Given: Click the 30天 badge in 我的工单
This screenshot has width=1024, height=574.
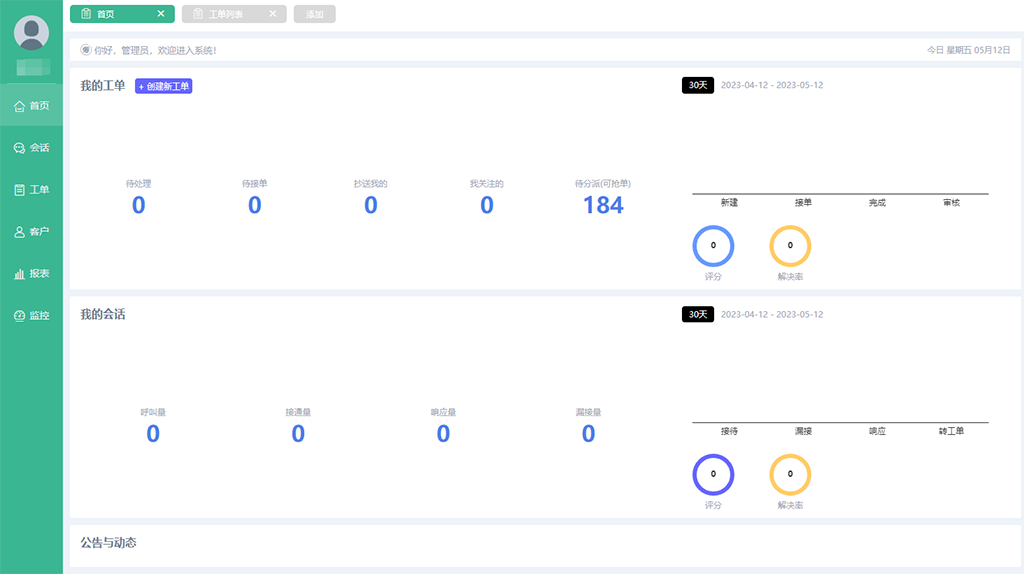Looking at the screenshot, I should coord(697,85).
